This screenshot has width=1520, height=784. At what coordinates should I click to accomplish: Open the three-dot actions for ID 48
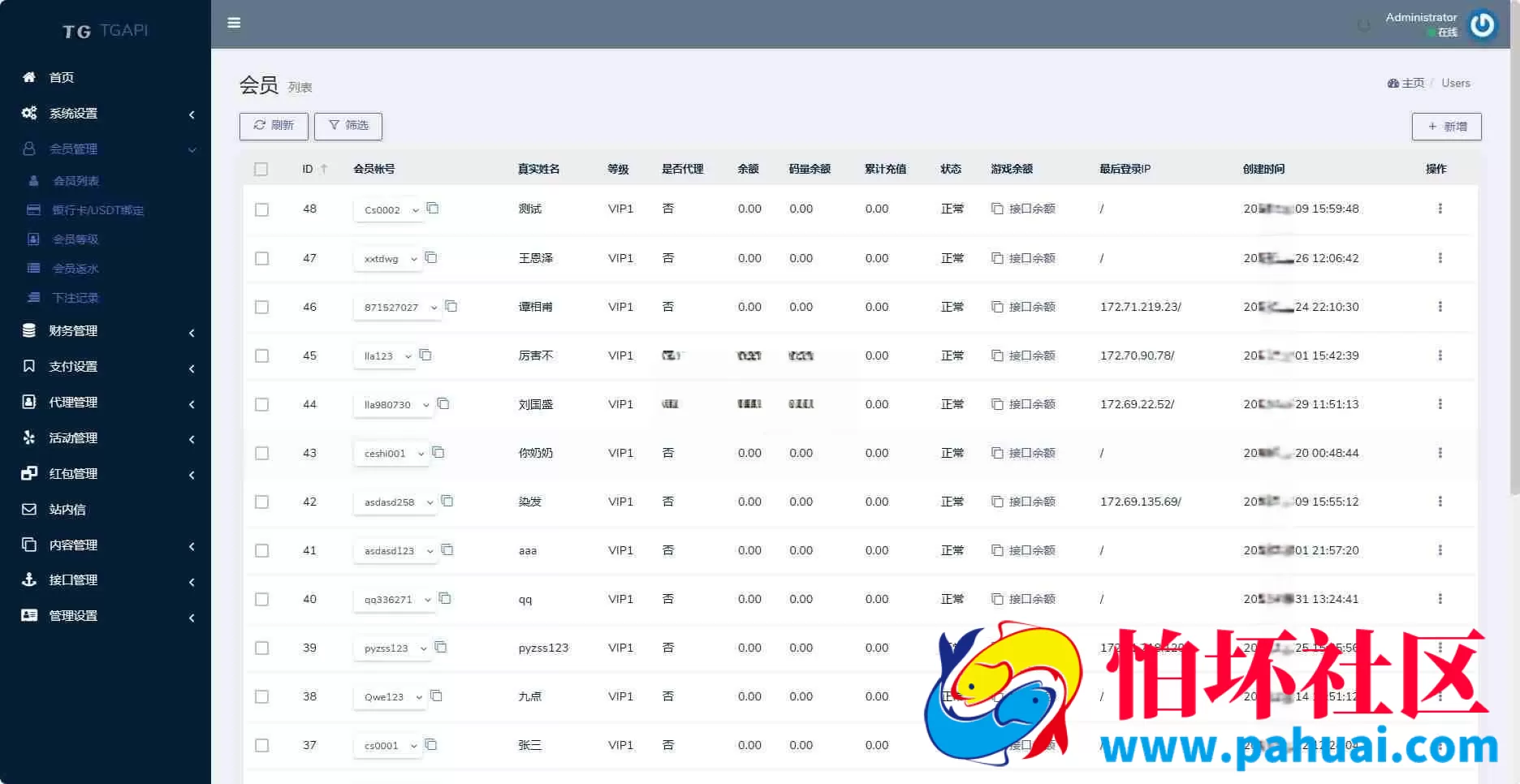tap(1440, 209)
